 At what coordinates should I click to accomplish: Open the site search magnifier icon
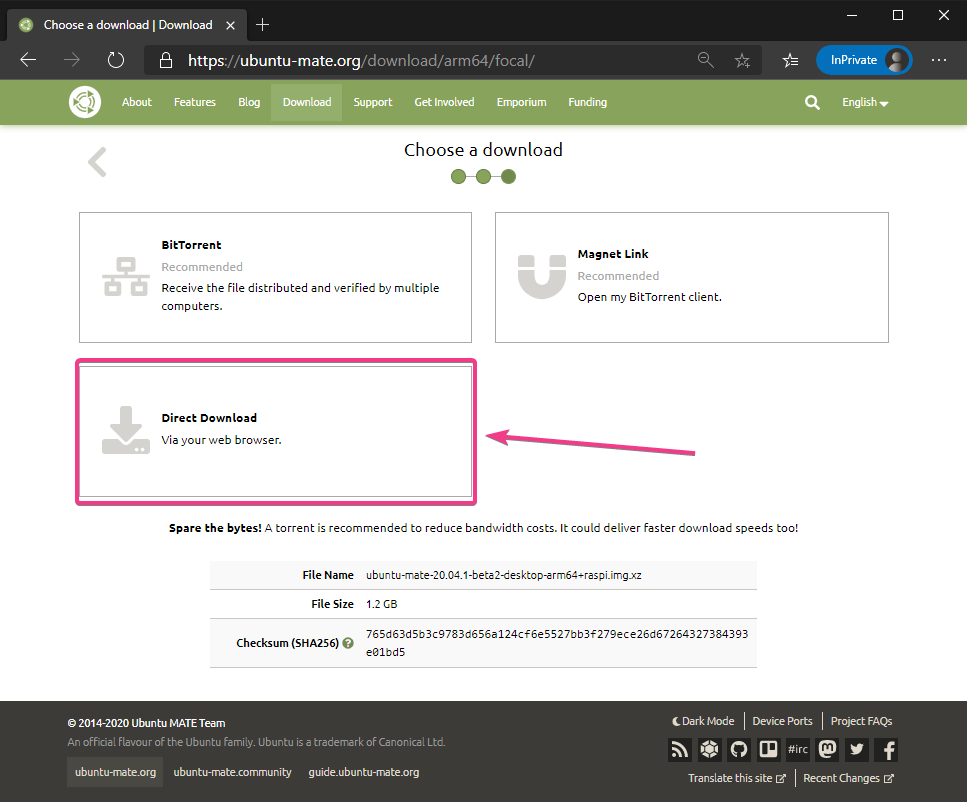(x=812, y=102)
